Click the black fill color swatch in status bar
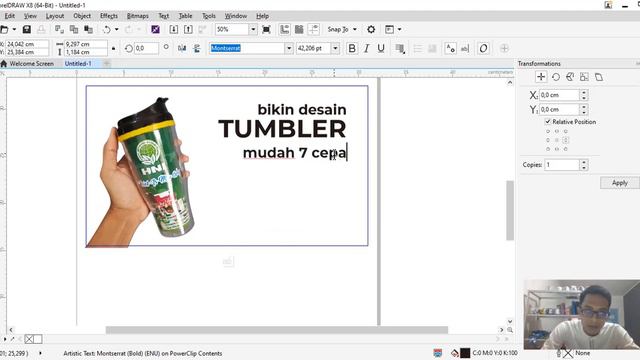The image size is (640, 360). (465, 353)
